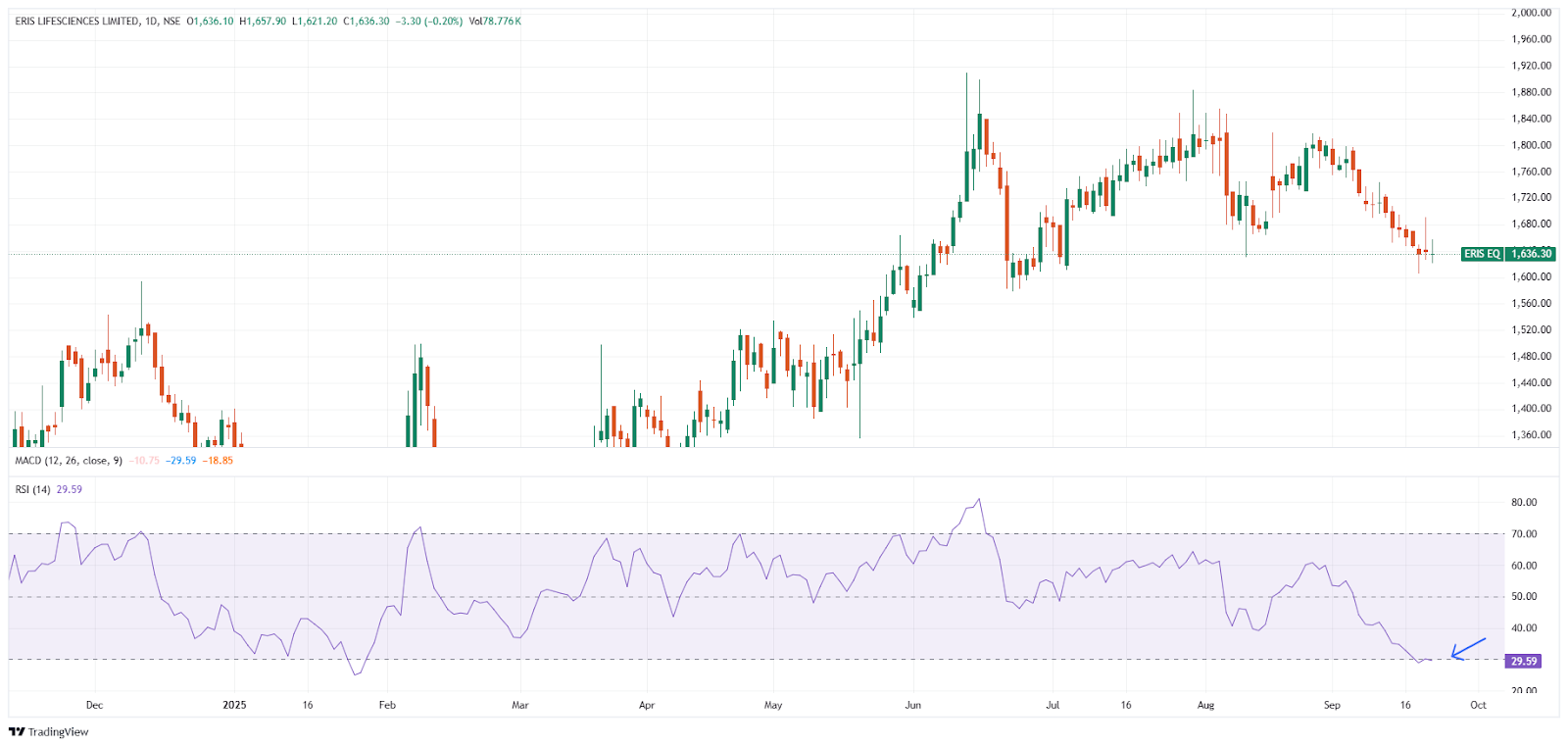The height and width of the screenshot is (747, 1568).
Task: Click the 80.00 RSI scale label
Action: click(x=1524, y=502)
